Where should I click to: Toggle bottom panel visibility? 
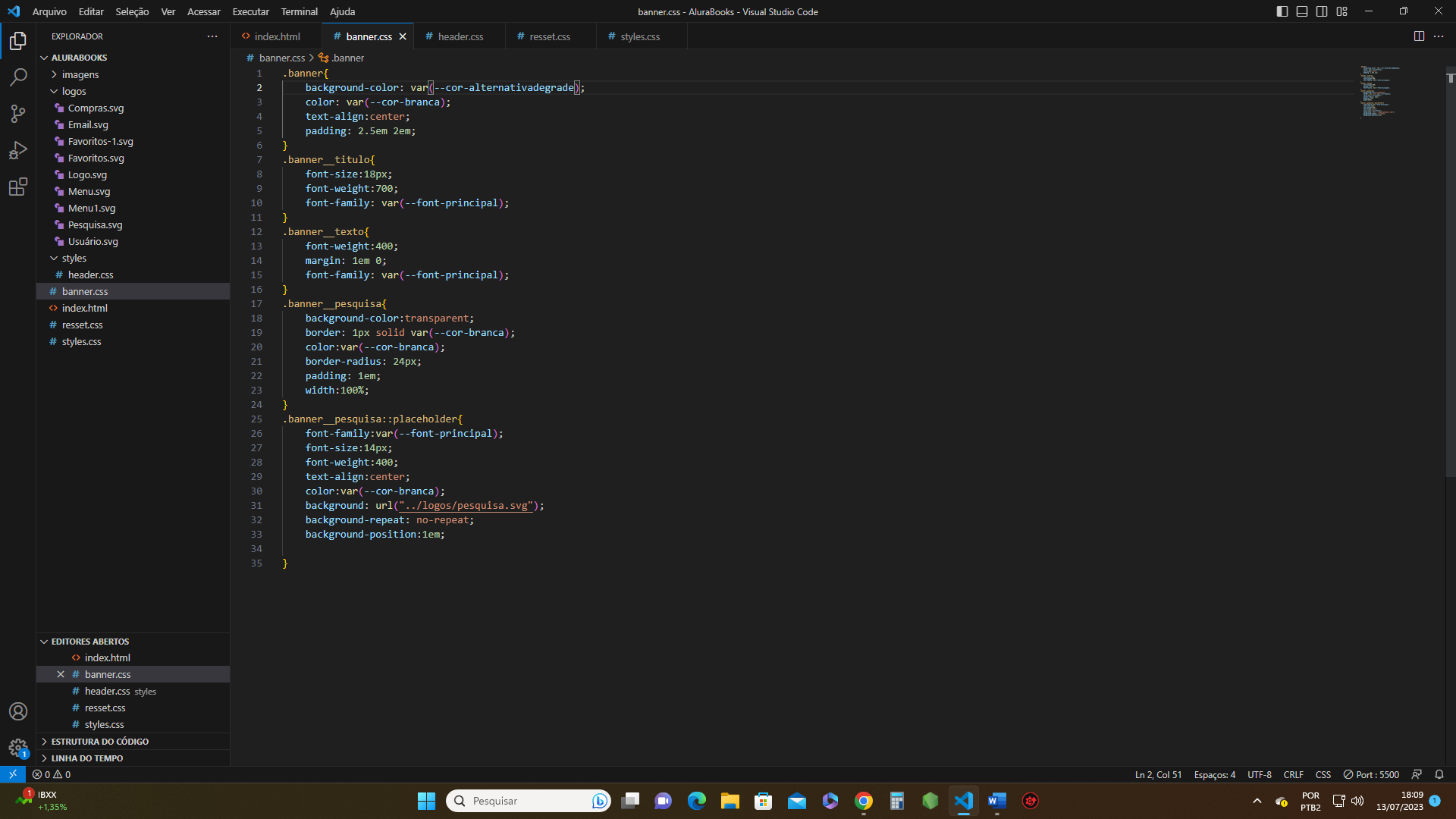1302,11
